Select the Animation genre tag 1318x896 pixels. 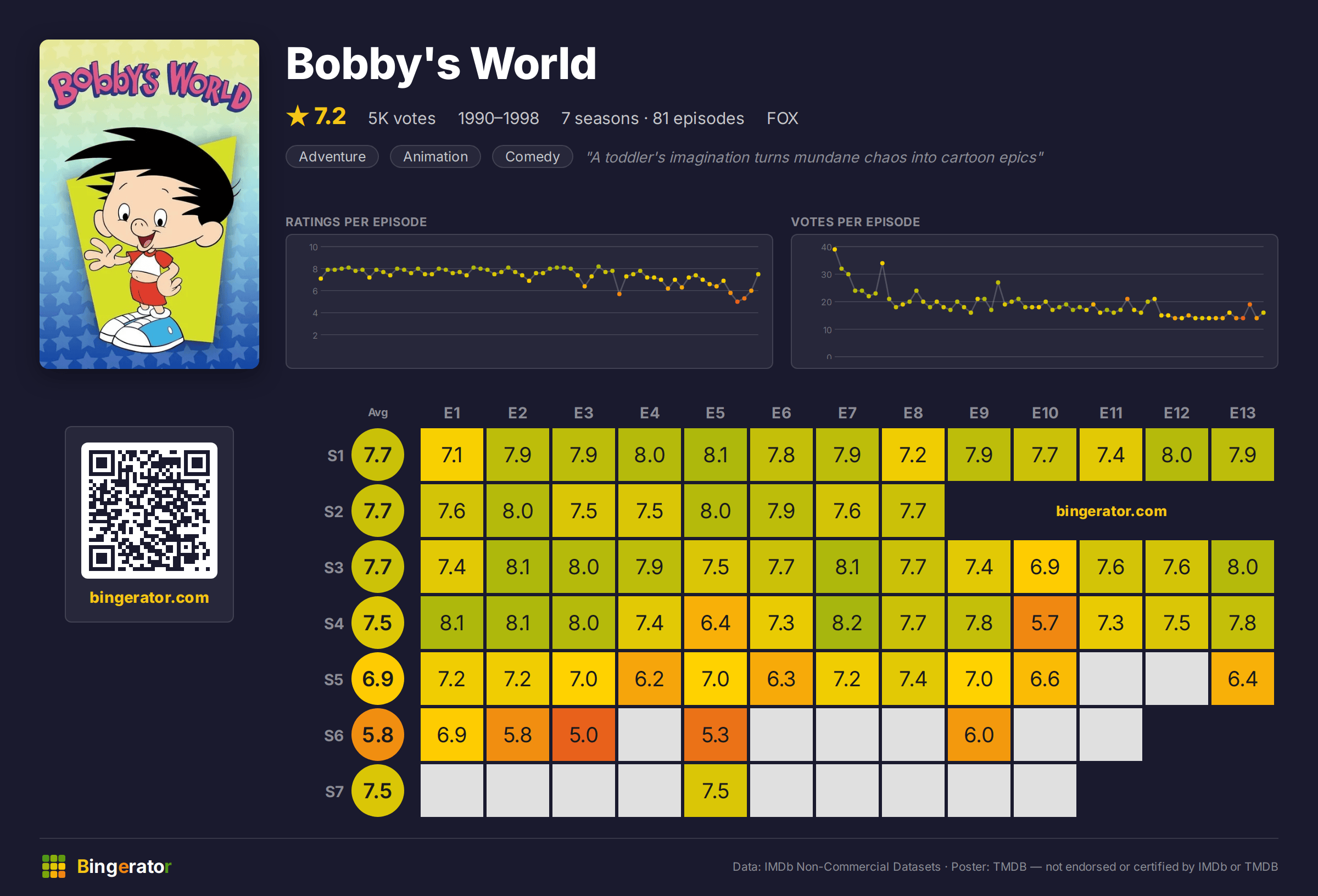click(x=435, y=156)
